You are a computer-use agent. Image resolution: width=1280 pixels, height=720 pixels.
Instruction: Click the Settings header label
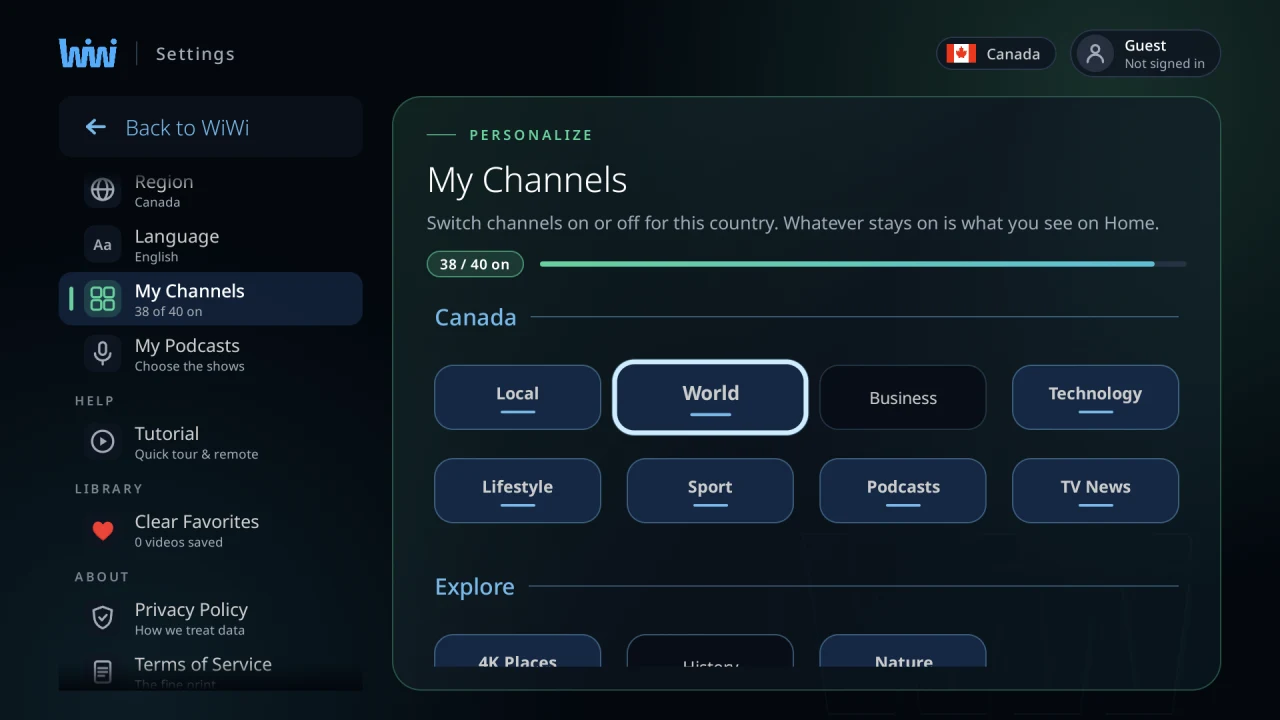[x=195, y=54]
